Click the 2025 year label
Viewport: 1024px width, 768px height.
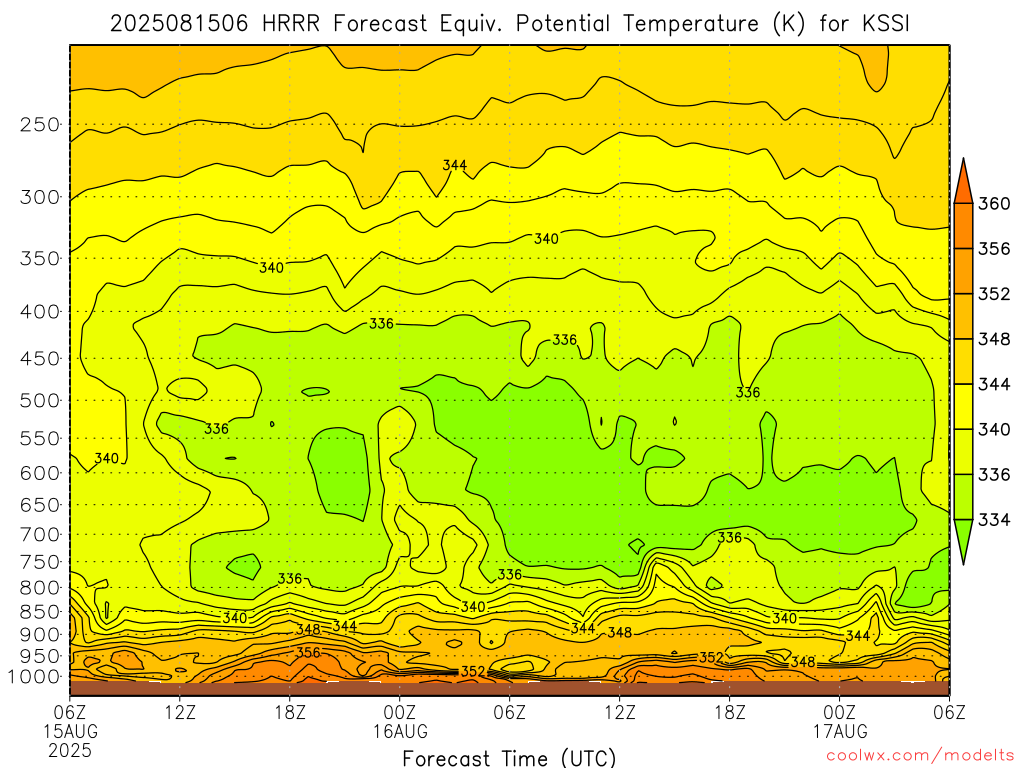click(x=70, y=750)
